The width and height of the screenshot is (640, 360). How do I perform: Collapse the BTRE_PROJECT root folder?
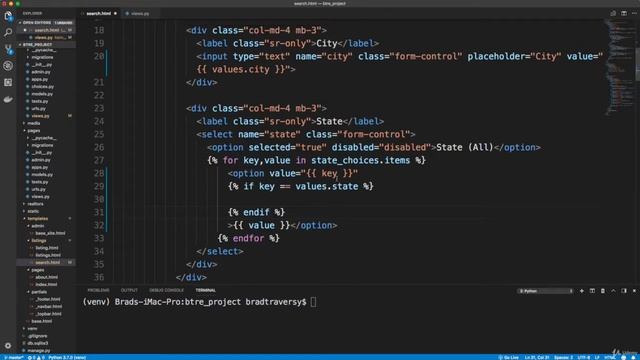click(46, 44)
